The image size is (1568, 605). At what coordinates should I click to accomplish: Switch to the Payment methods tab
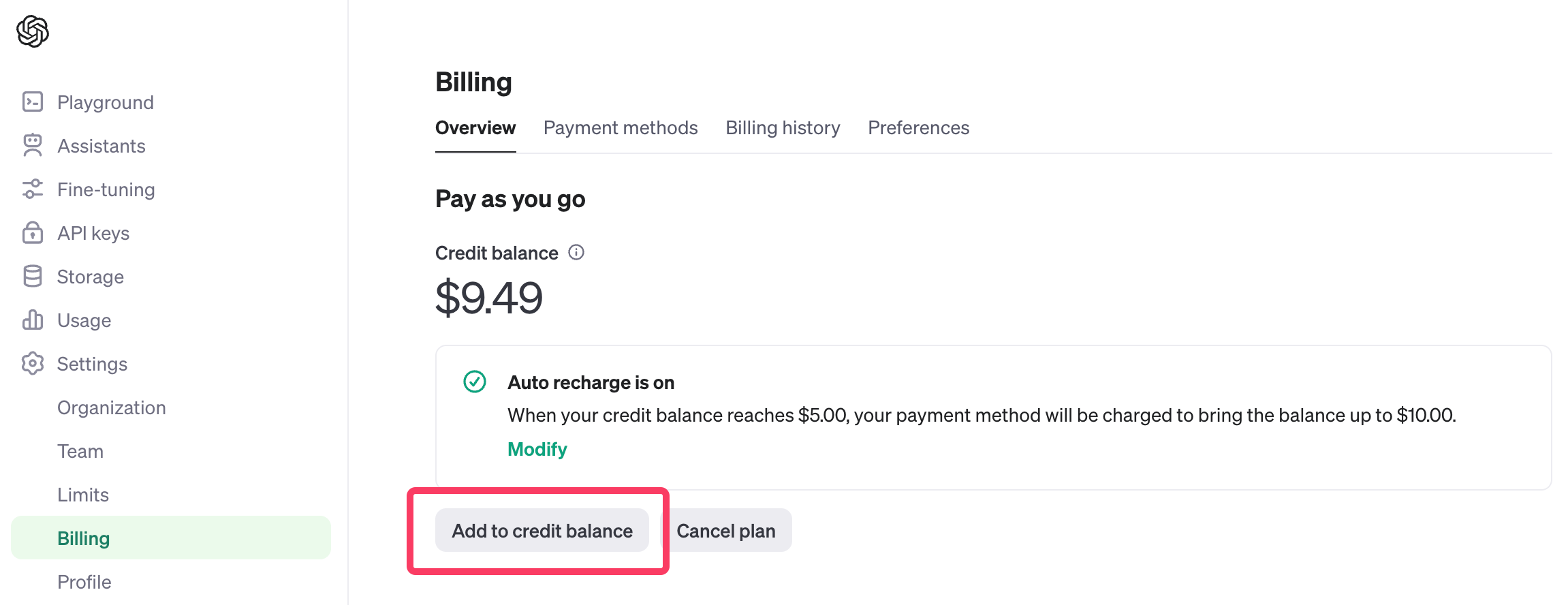pos(621,128)
